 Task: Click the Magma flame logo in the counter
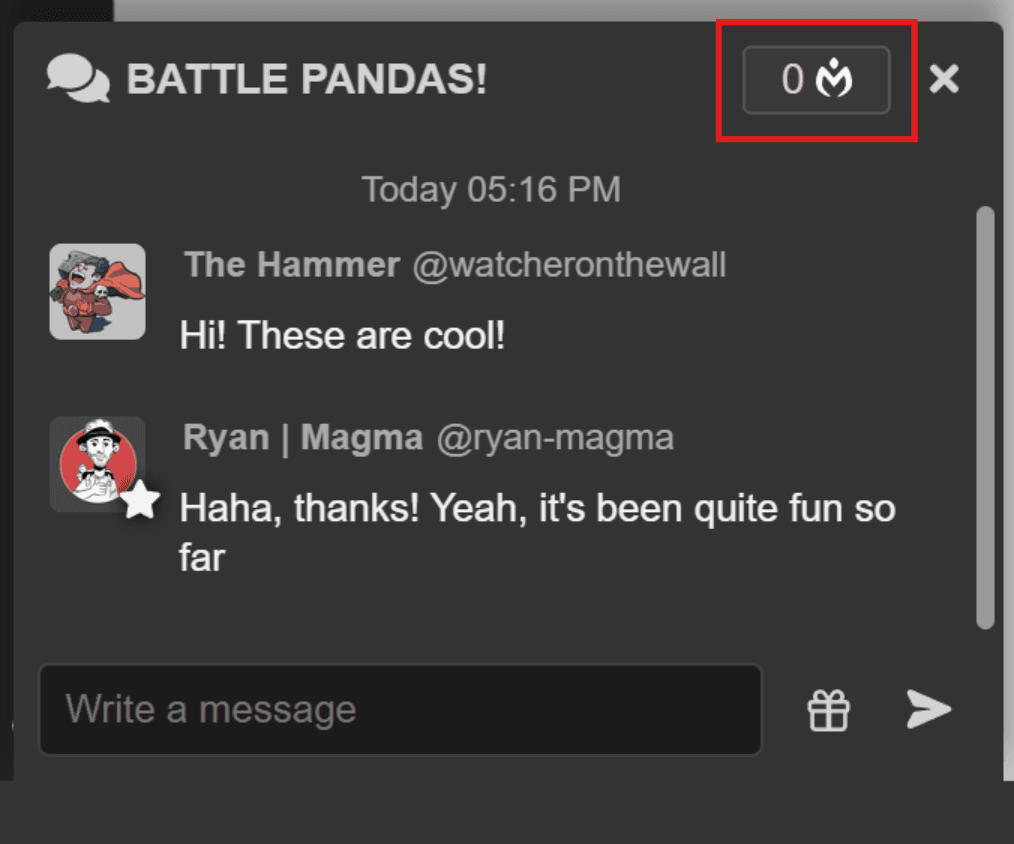point(834,79)
